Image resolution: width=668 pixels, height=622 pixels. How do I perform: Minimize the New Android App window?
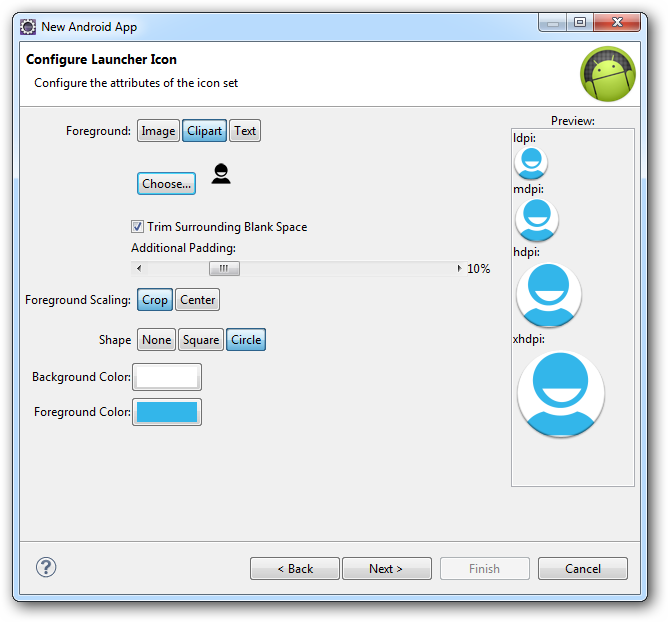pos(553,22)
